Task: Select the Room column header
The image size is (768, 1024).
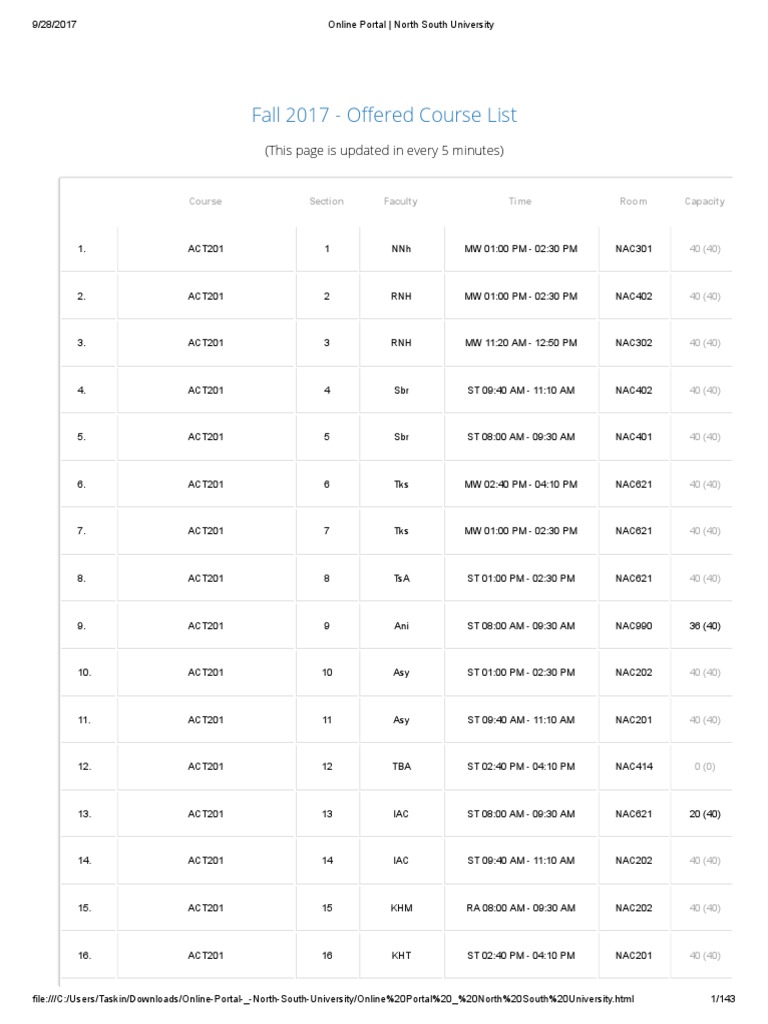Action: (633, 201)
